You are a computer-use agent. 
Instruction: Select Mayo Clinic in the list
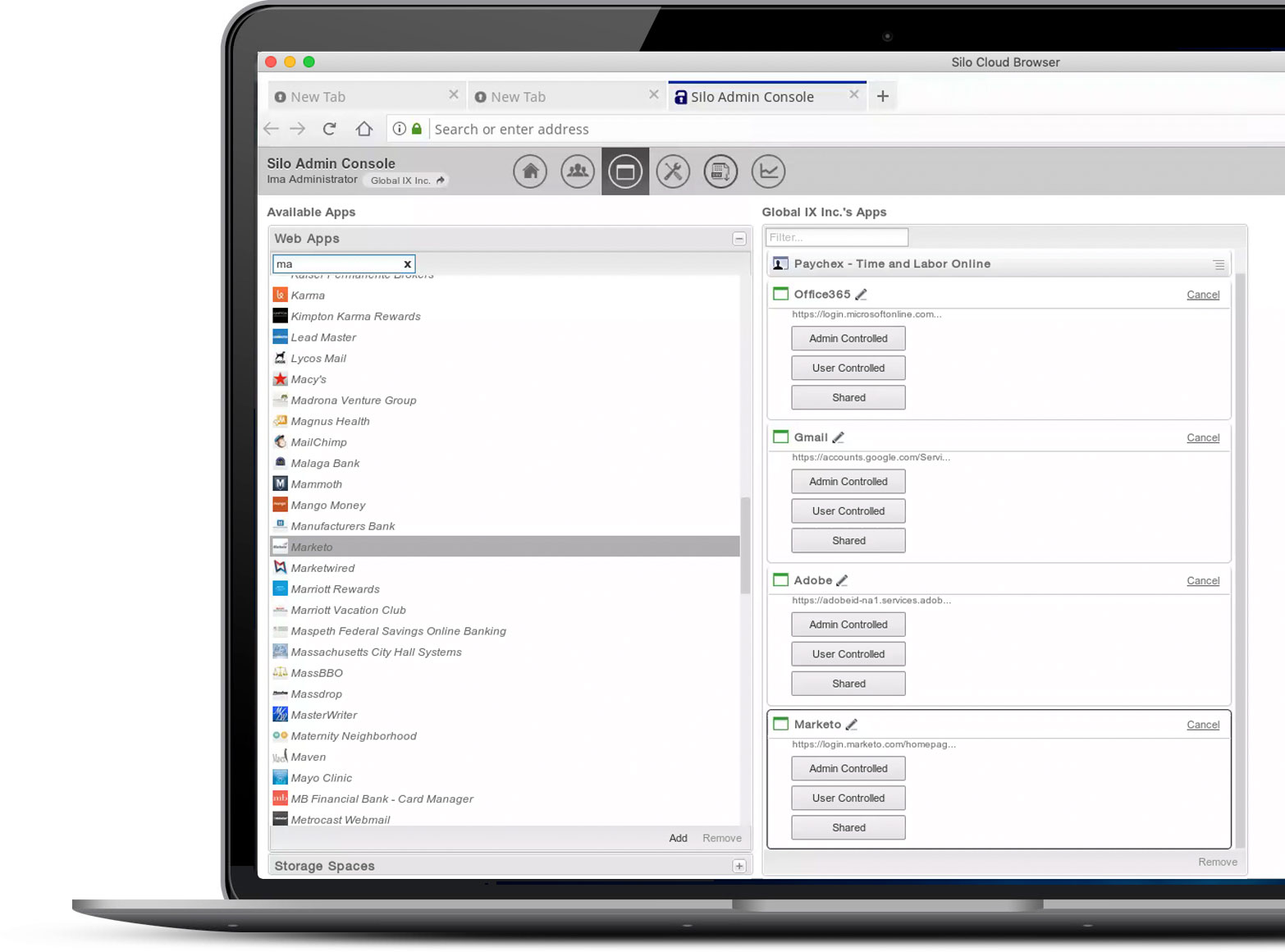pyautogui.click(x=505, y=778)
